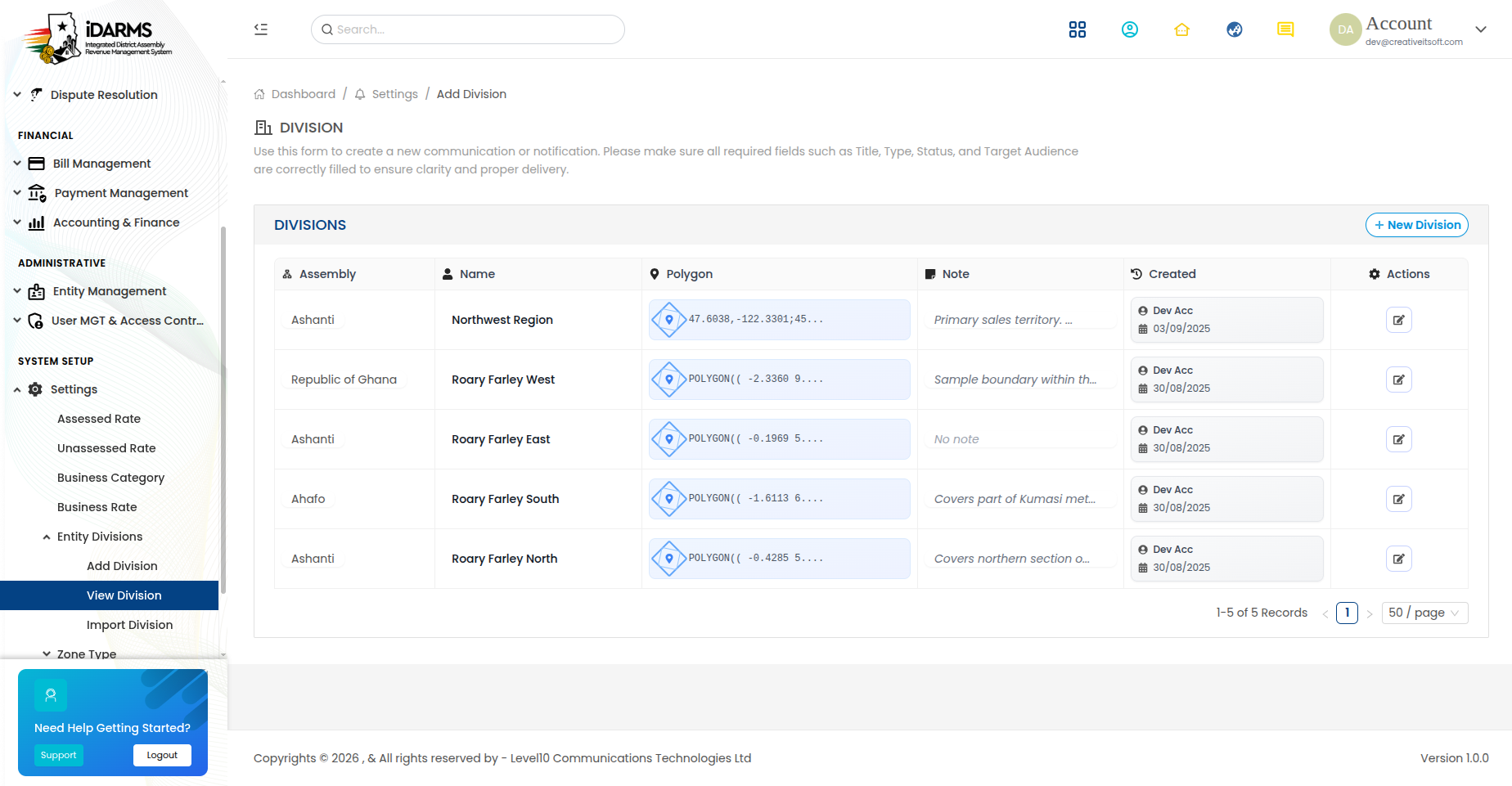Open Business Category settings
Screen dimensions: 1512x786
point(110,478)
